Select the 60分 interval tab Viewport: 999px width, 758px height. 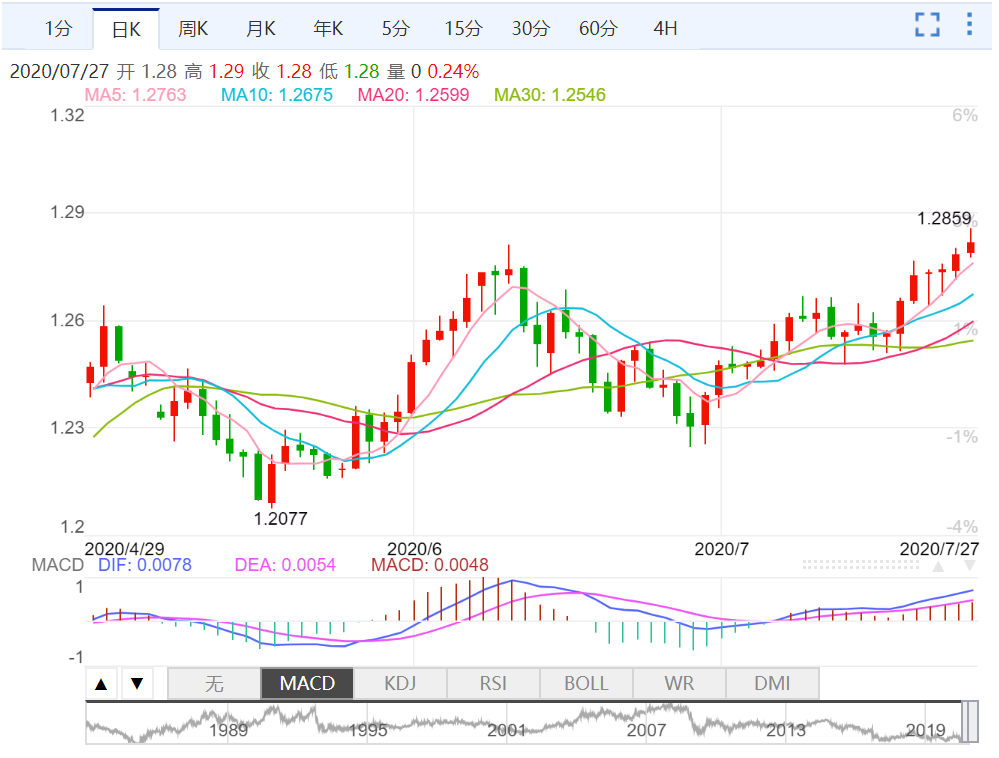coord(598,29)
